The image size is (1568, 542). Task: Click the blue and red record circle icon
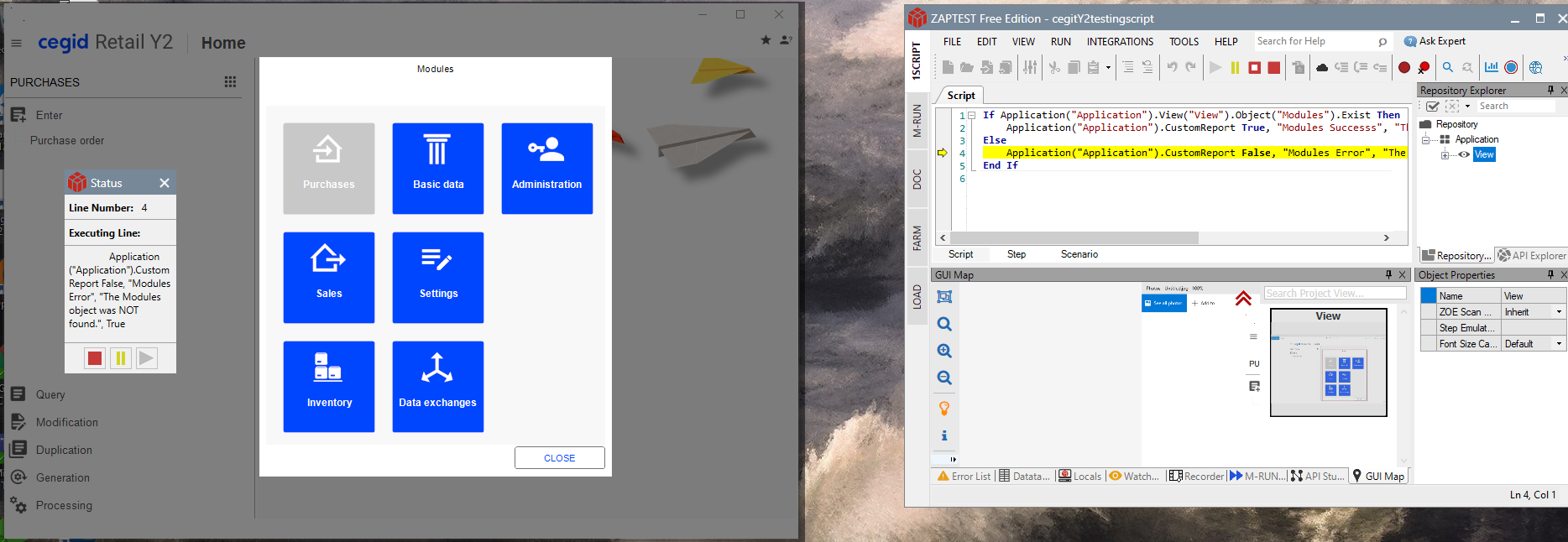1511,68
